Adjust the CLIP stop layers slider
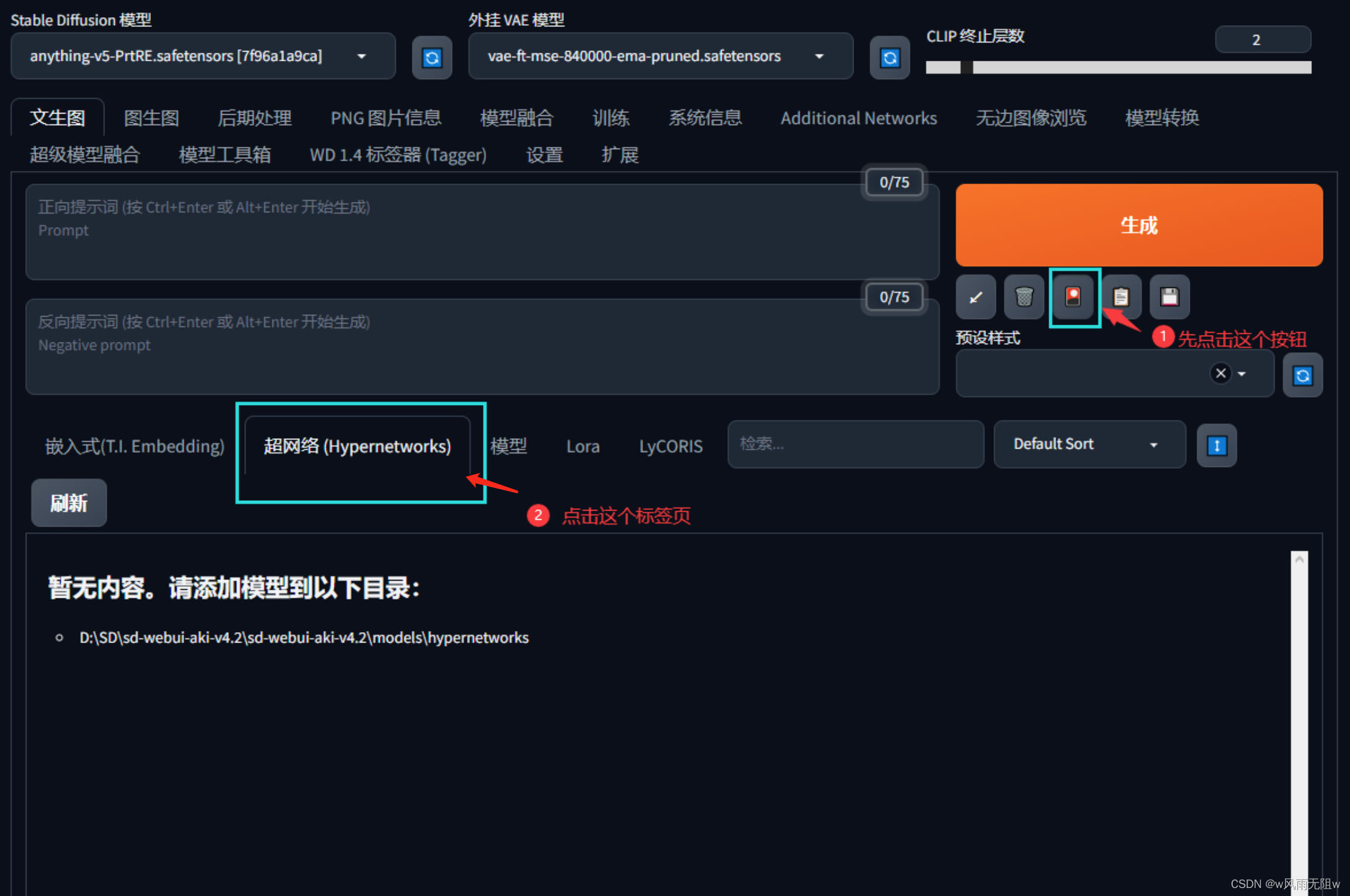 tap(966, 68)
